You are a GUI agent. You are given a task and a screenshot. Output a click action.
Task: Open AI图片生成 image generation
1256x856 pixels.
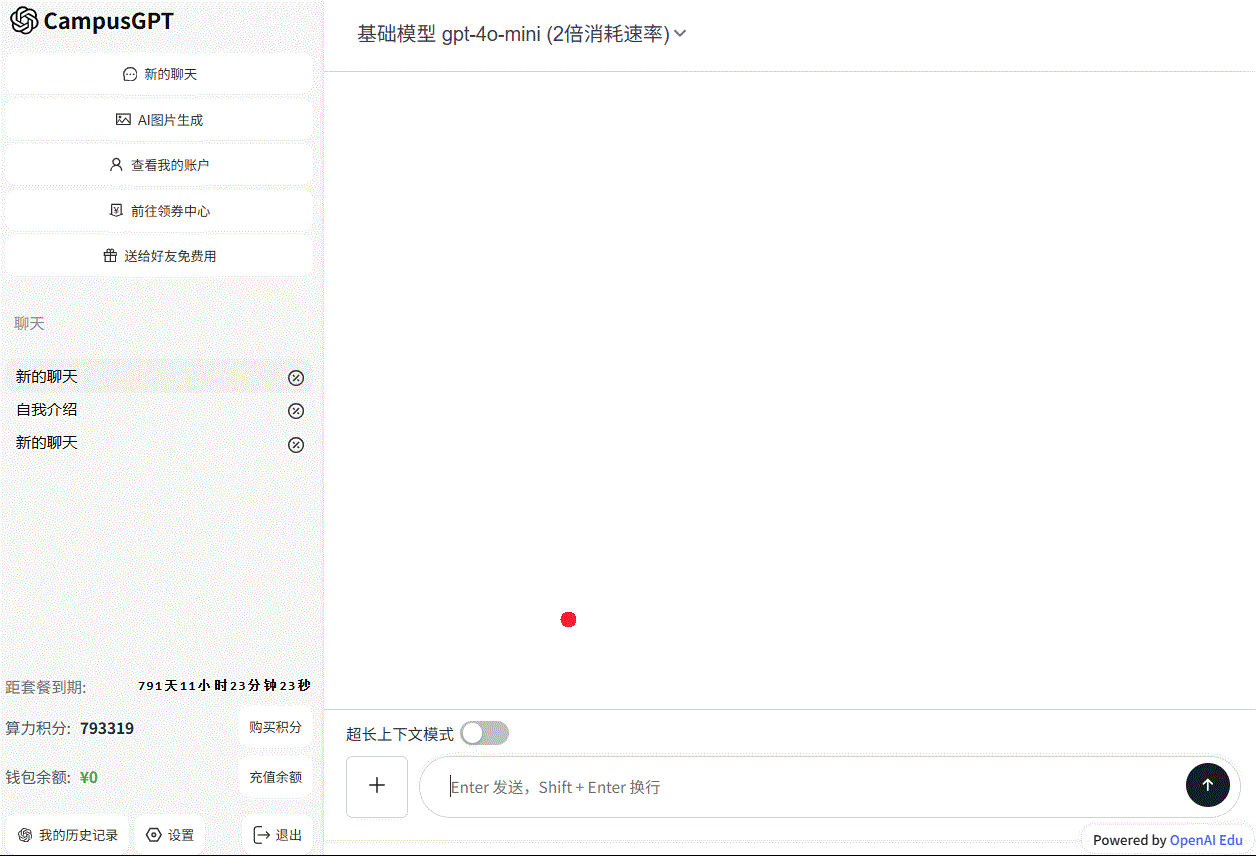[x=159, y=120]
